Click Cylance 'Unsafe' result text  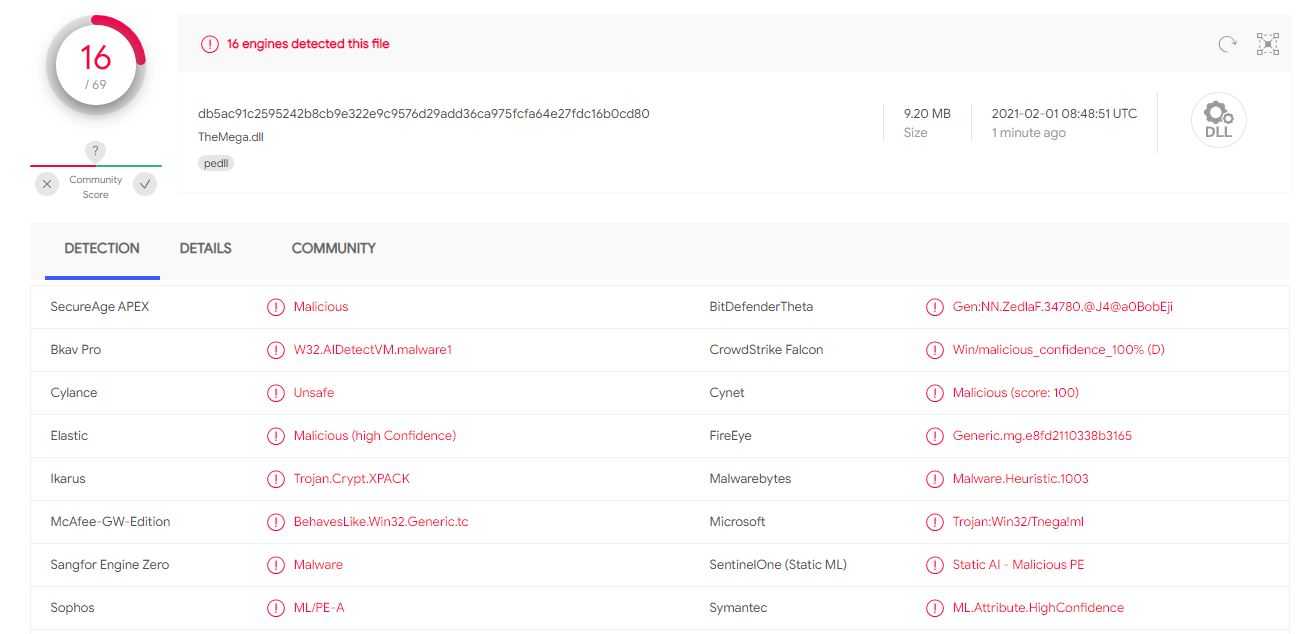pos(314,393)
